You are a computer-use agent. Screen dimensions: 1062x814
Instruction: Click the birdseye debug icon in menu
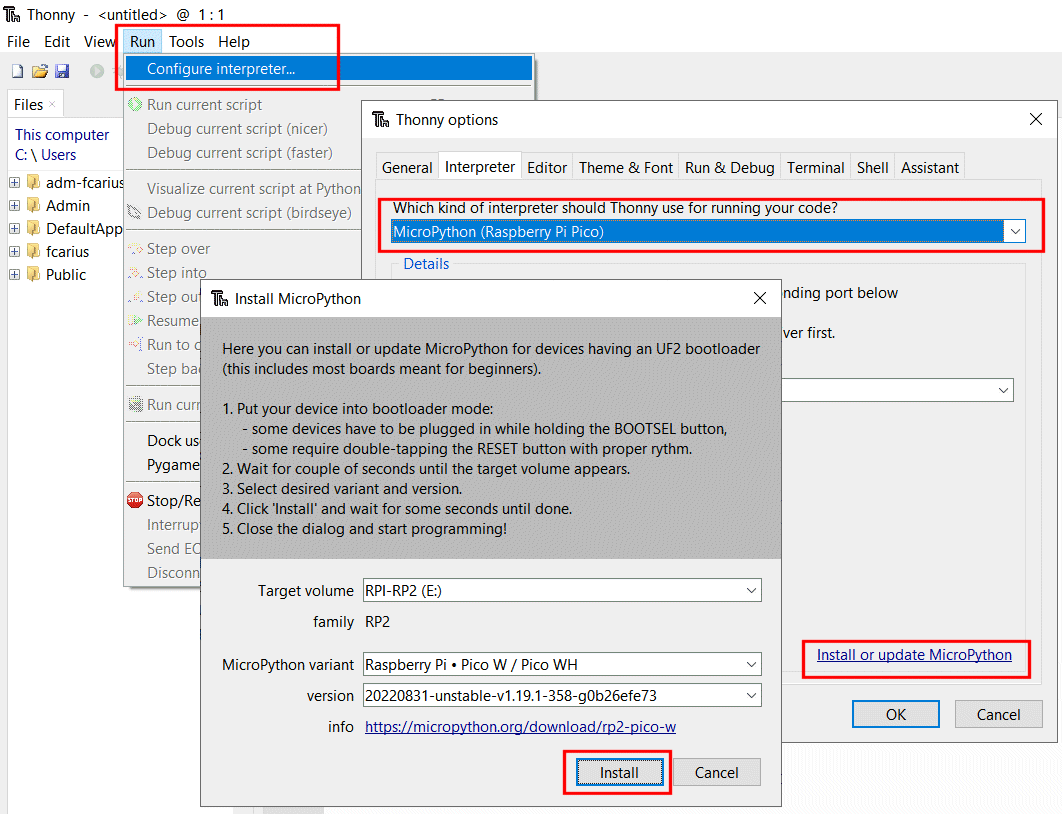(135, 213)
